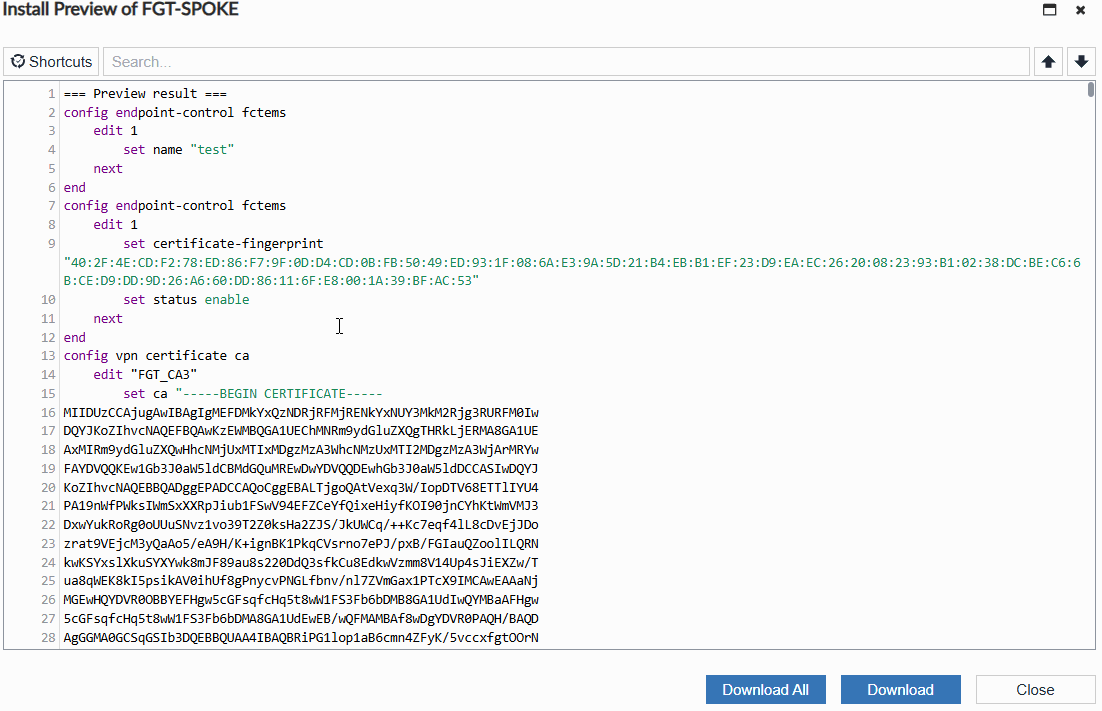Click 'edit "FGT_CA3"' line
This screenshot has height=711, width=1102.
click(x=145, y=375)
